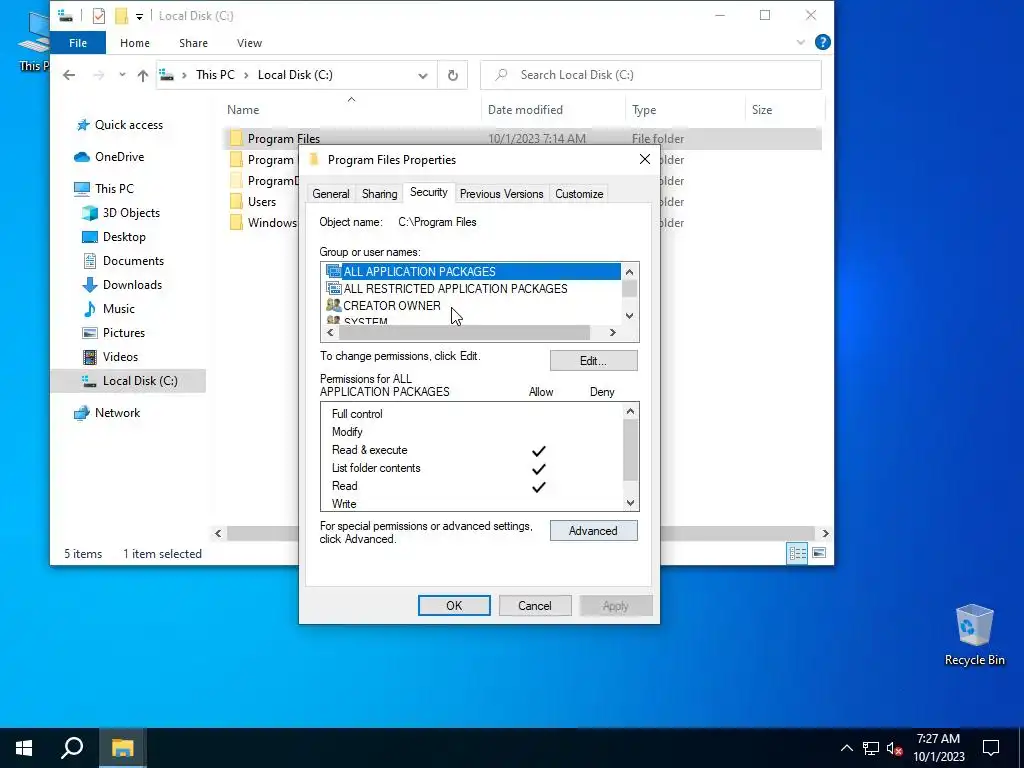Show hidden system tray icons
The image size is (1024, 768).
click(846, 748)
